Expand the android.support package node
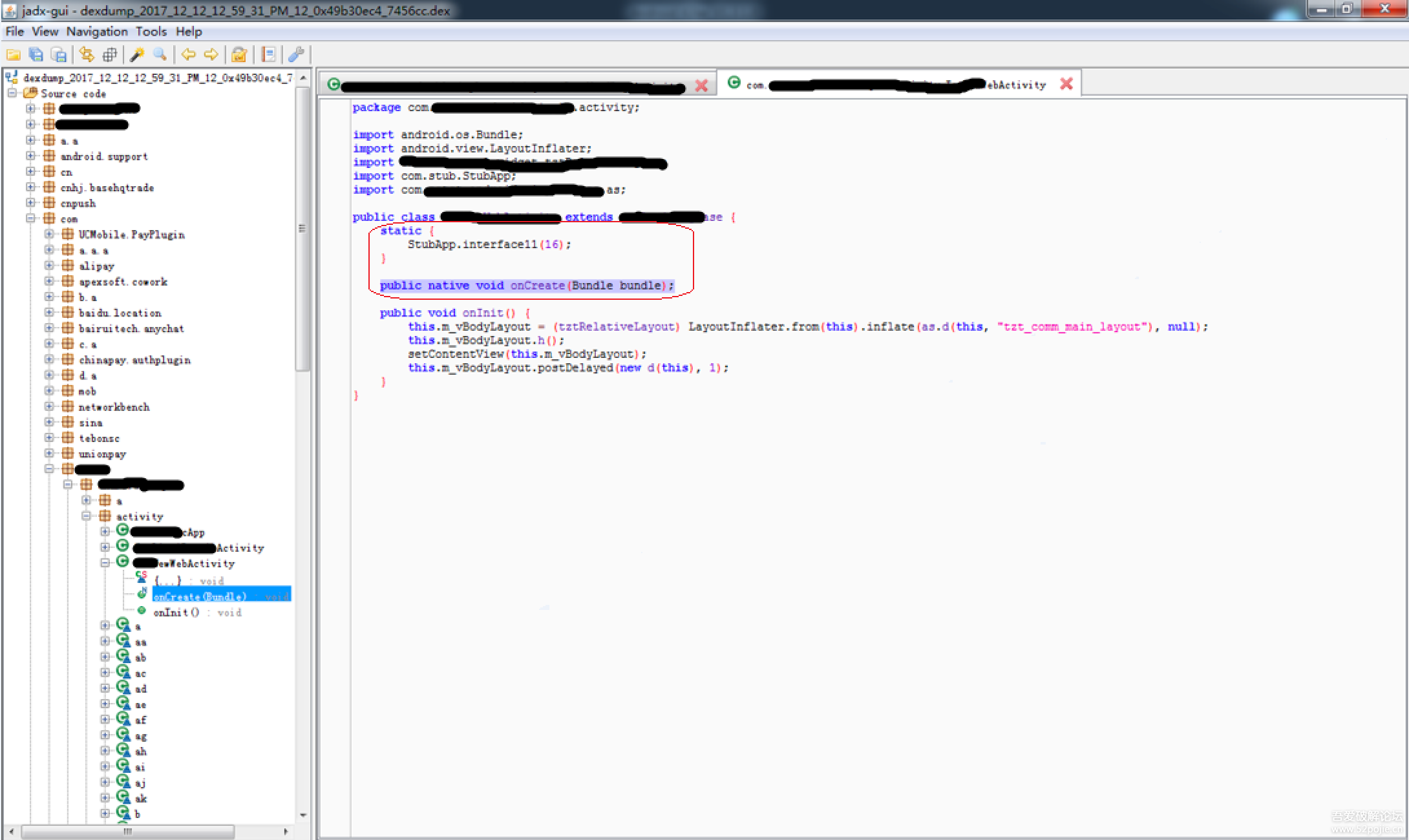The image size is (1409, 840). coord(30,156)
